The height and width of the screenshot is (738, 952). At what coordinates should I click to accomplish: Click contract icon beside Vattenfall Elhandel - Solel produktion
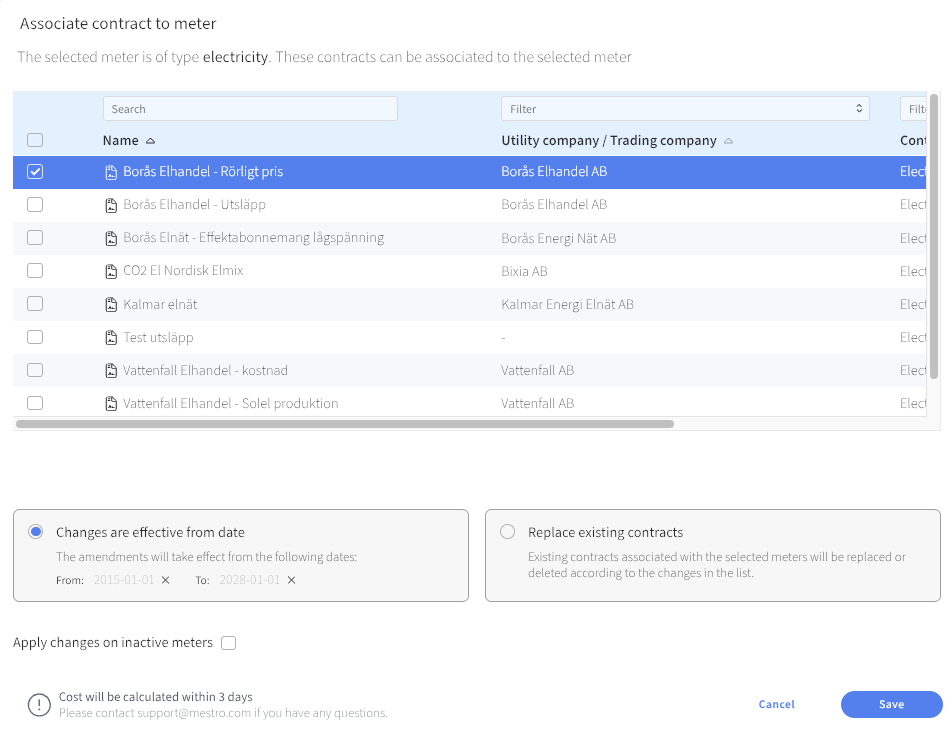111,404
